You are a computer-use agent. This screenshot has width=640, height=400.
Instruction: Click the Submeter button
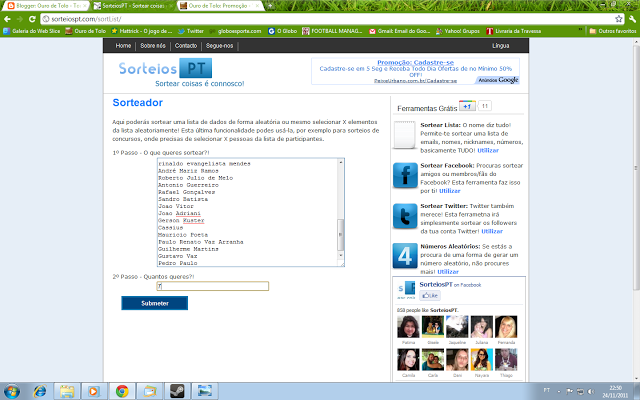[x=154, y=303]
